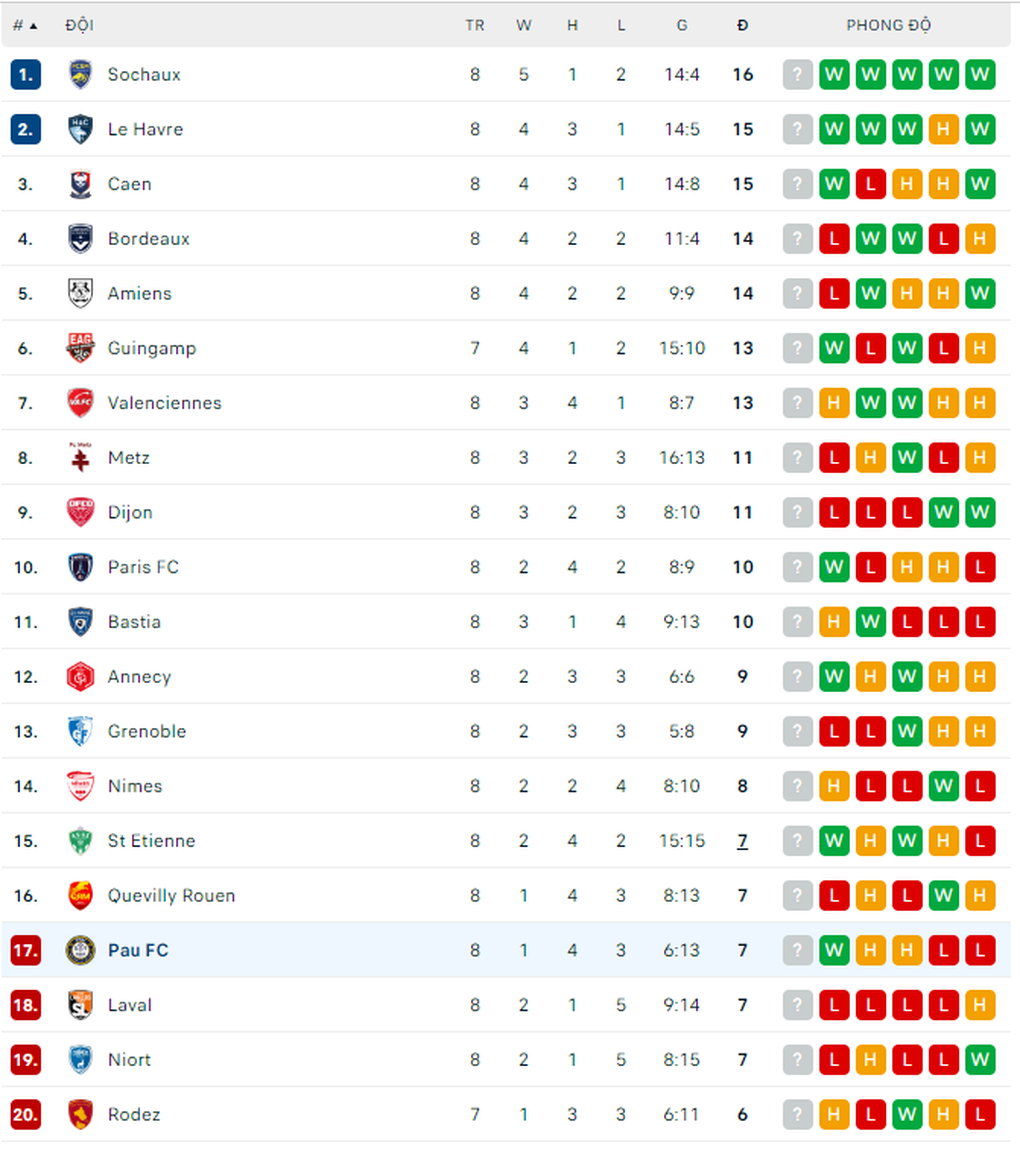The height and width of the screenshot is (1151, 1020).
Task: Click the Guingamp EAG logo
Action: tap(80, 348)
